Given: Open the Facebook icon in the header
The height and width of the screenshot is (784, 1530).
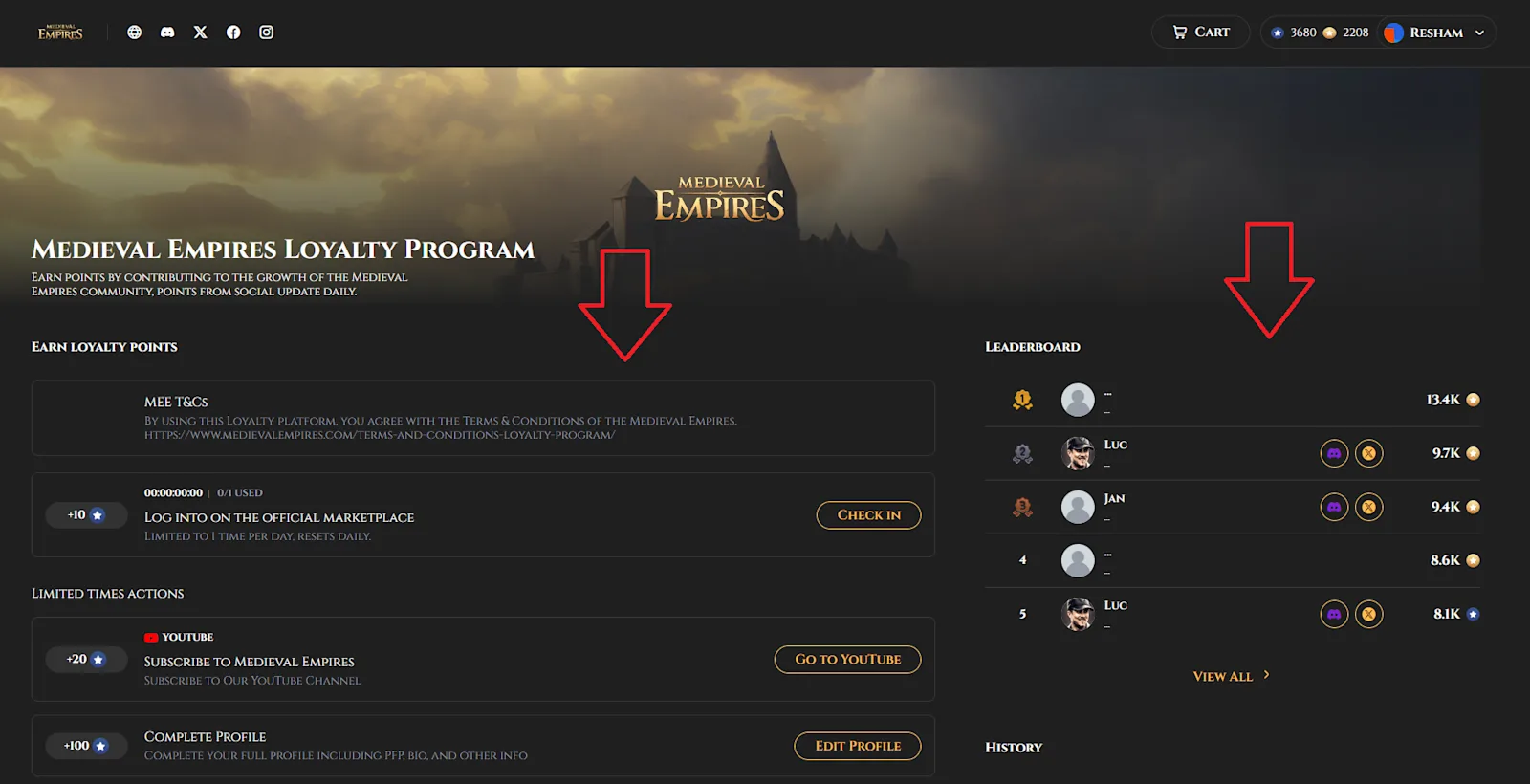Looking at the screenshot, I should [233, 33].
